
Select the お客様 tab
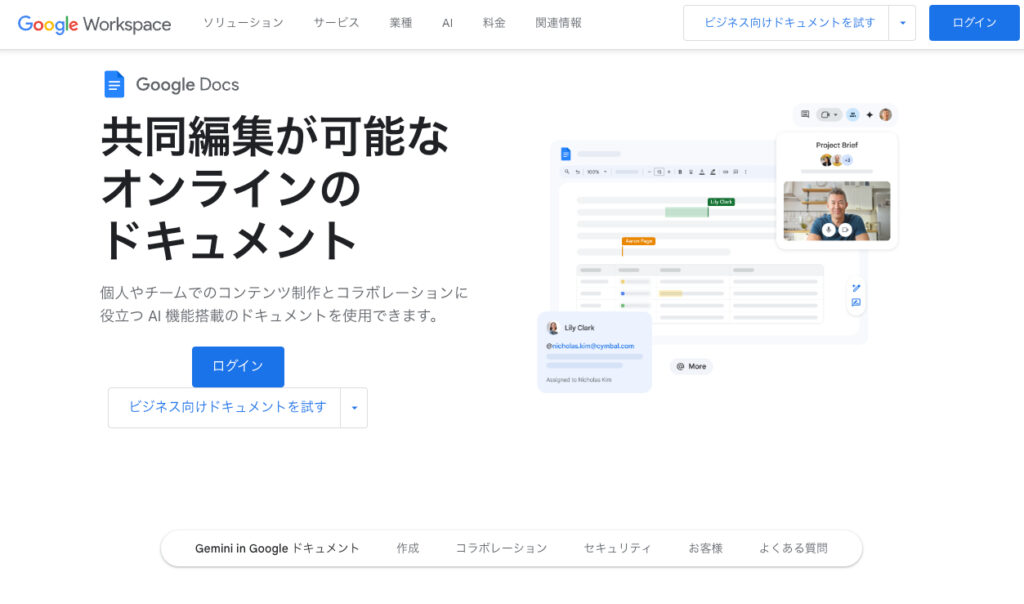705,548
